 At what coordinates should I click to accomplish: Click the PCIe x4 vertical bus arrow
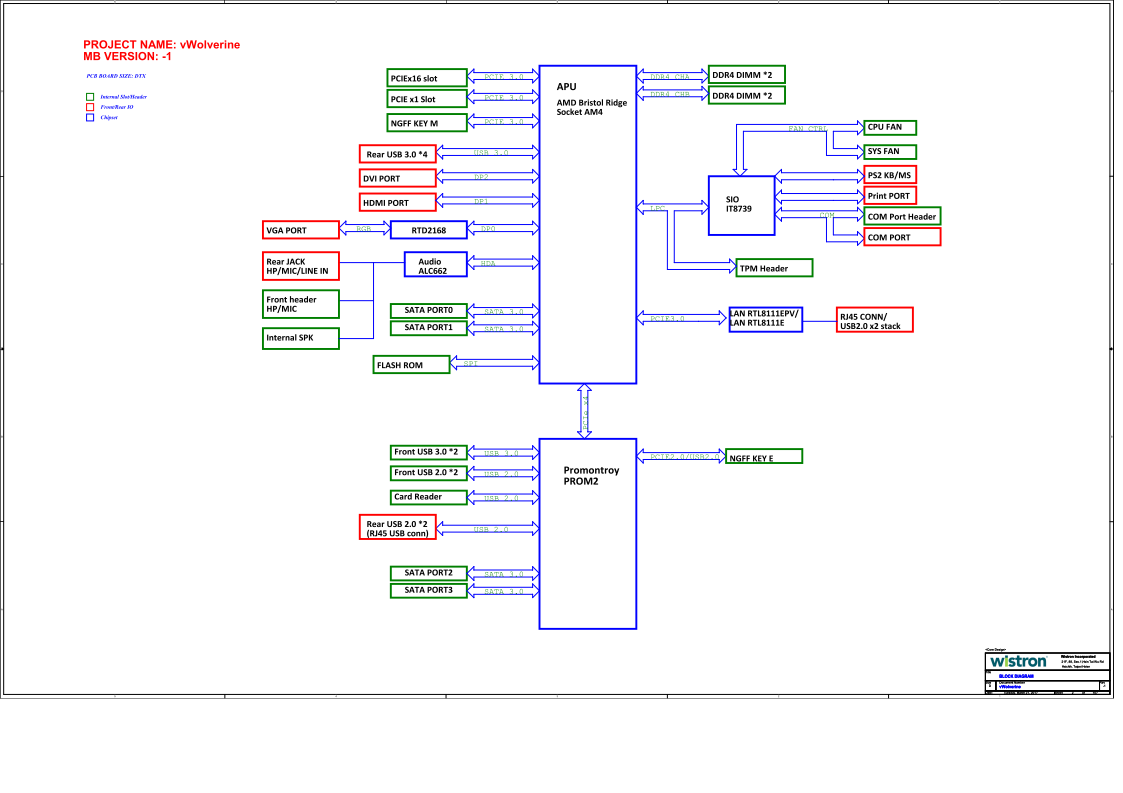(x=585, y=411)
